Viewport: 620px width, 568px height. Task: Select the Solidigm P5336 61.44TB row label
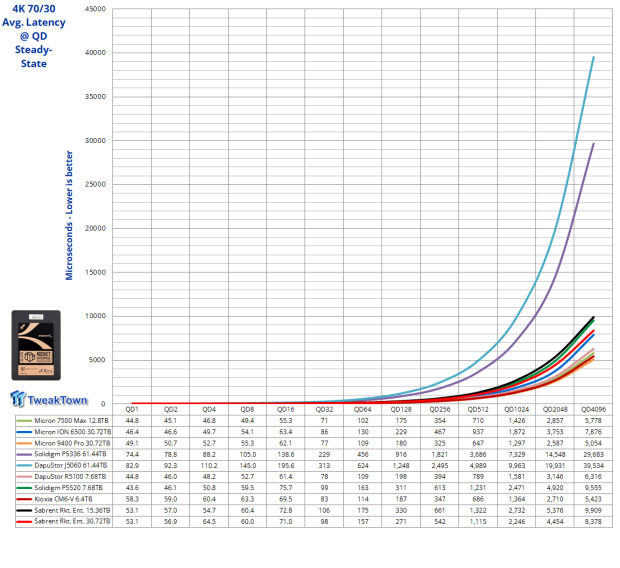(70, 454)
